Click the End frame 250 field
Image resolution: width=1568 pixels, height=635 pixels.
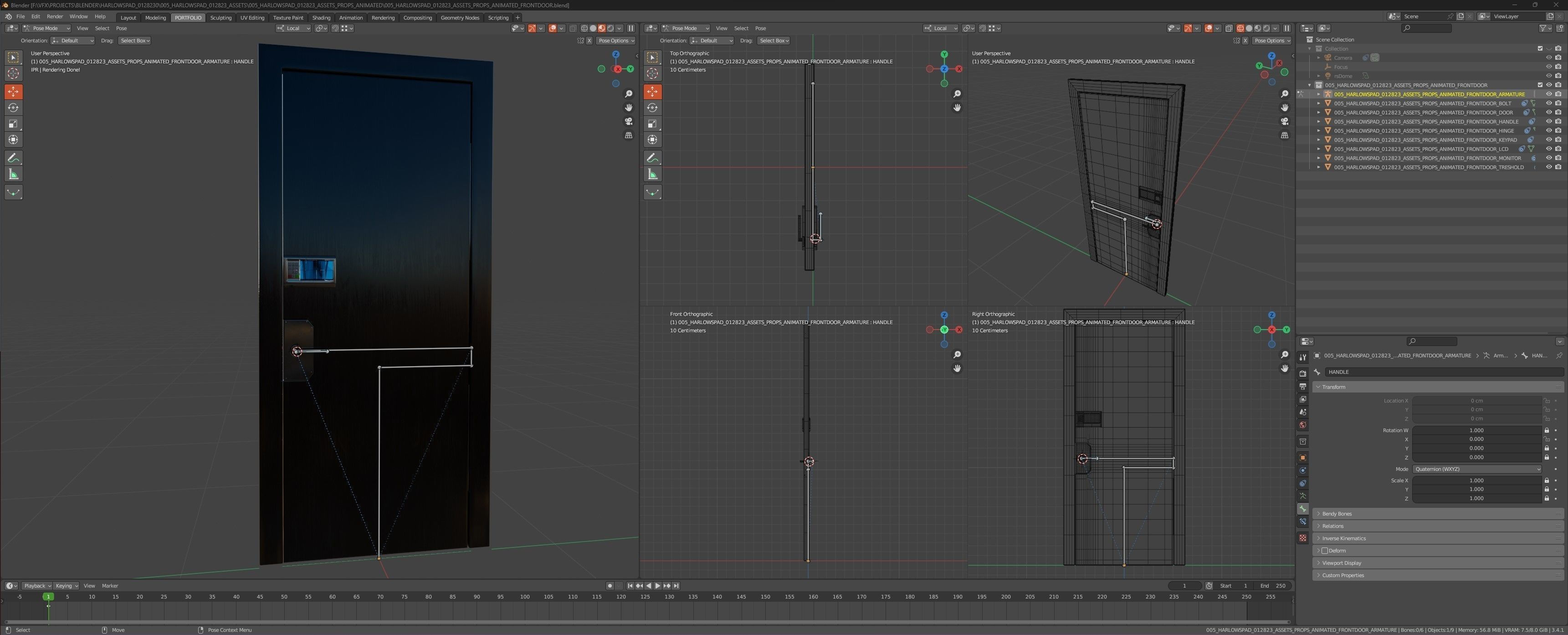[x=1273, y=586]
